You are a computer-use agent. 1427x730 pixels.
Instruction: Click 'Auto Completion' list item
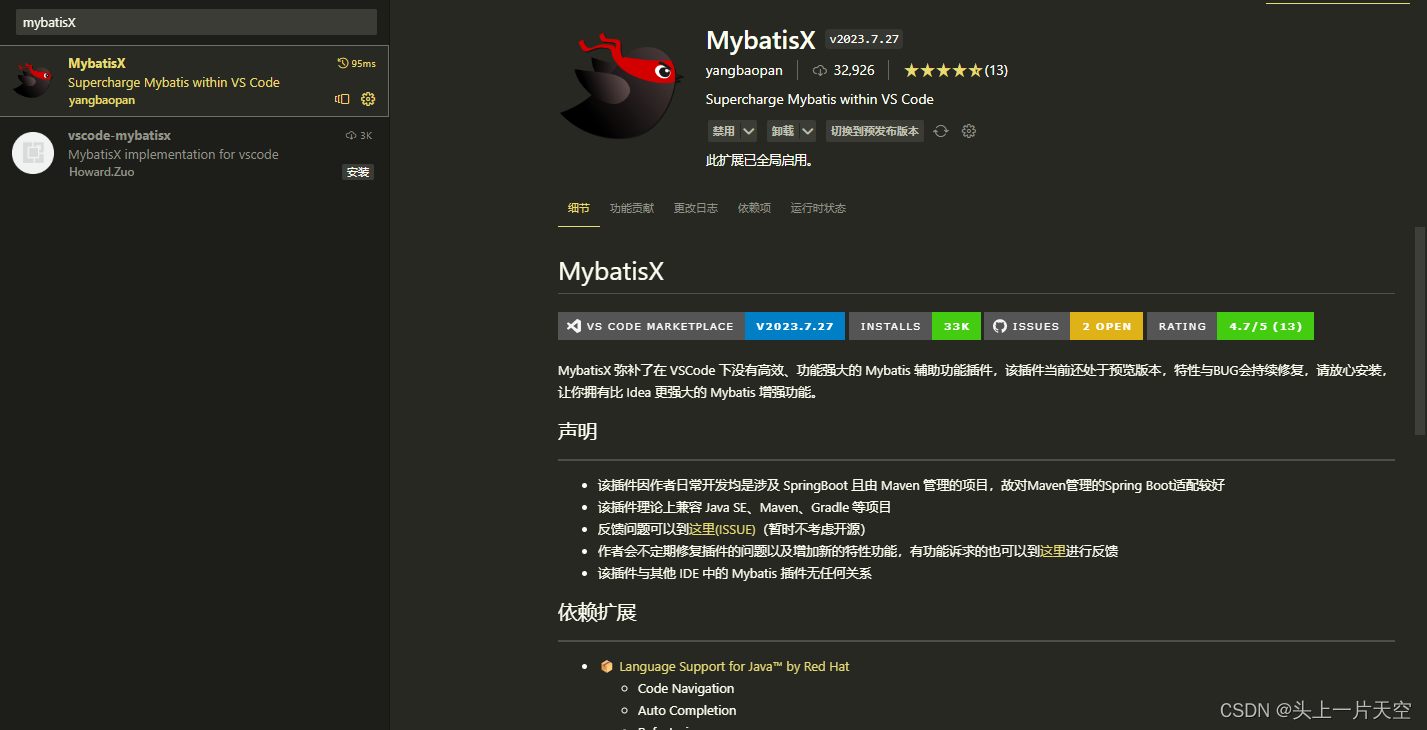click(x=687, y=710)
